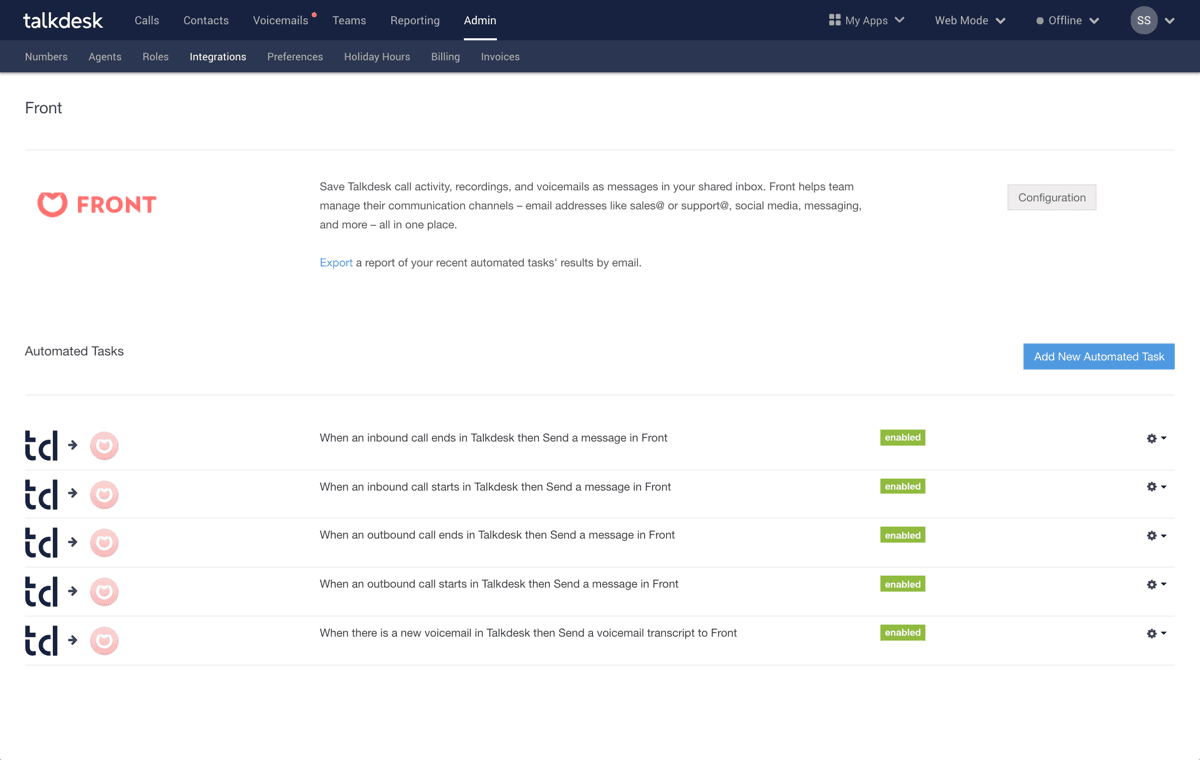Expand the SS profile avatar dropdown

[x=1150, y=19]
